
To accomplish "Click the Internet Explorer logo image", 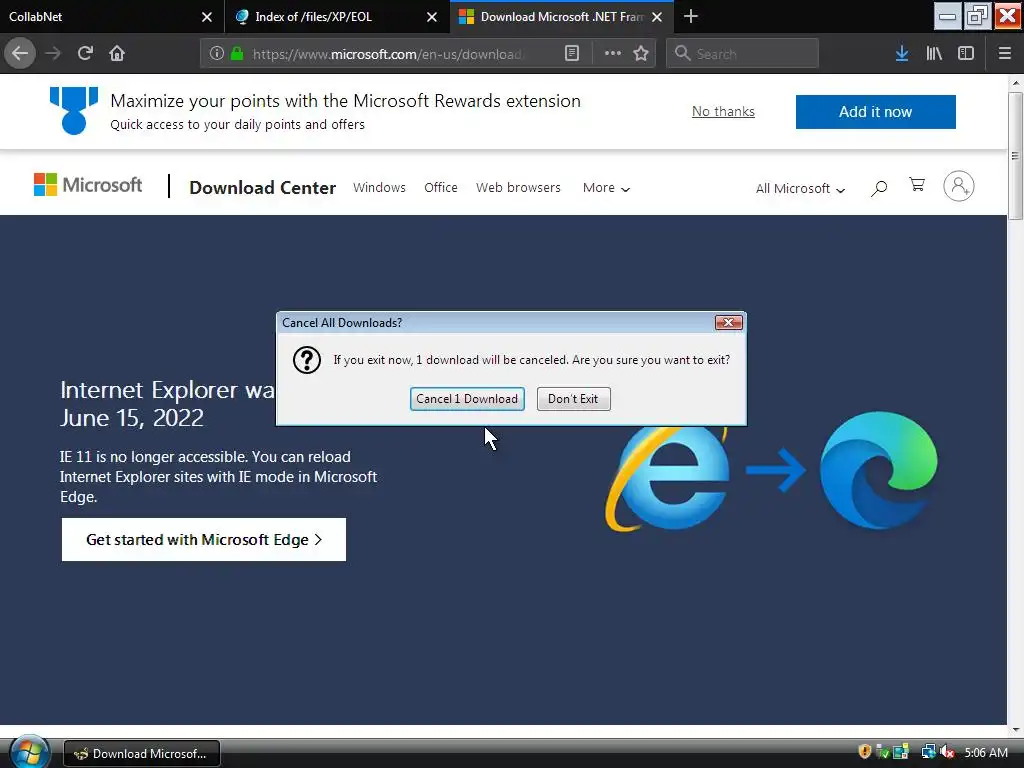I will (666, 477).
